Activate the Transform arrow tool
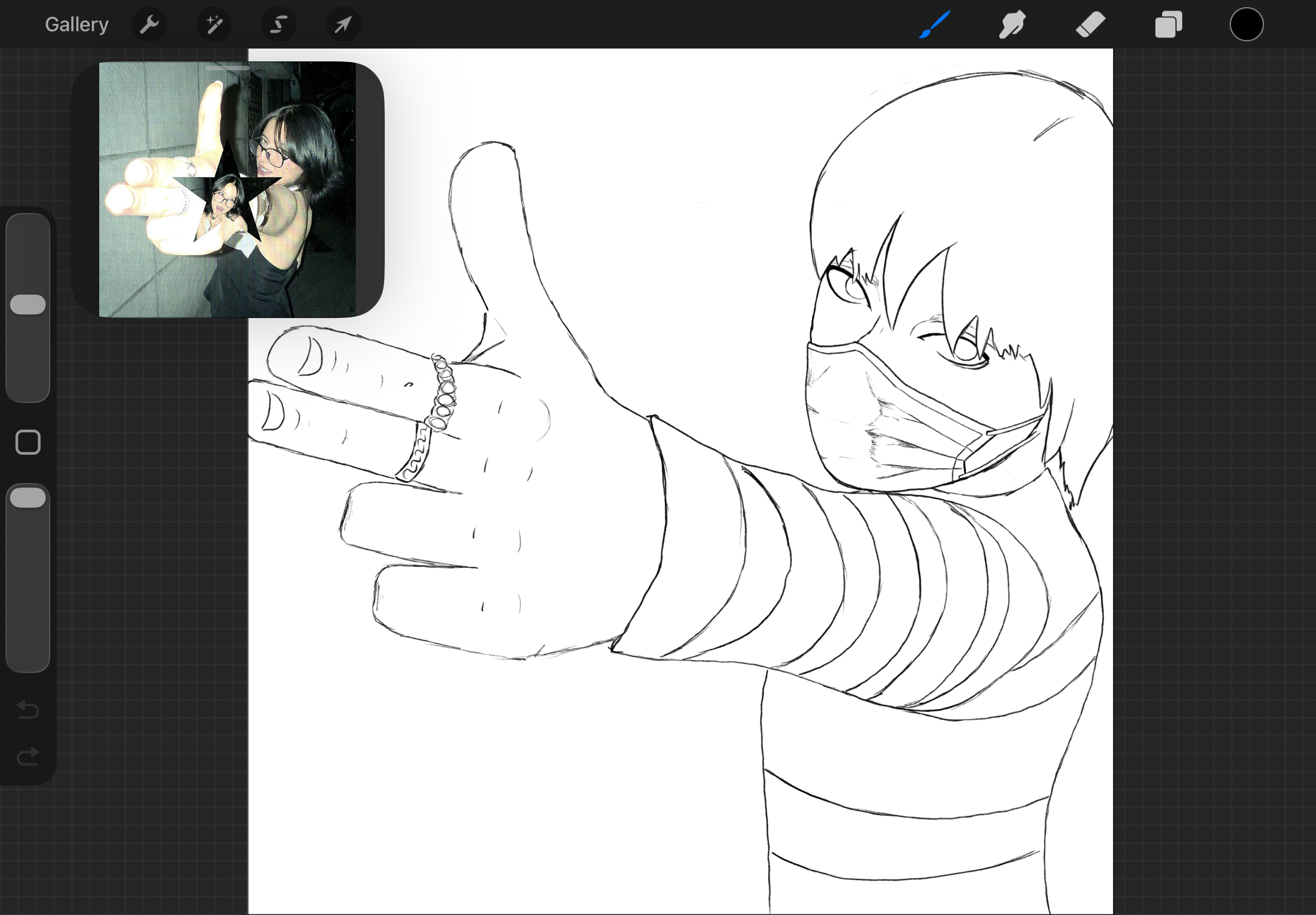The height and width of the screenshot is (915, 1316). click(343, 25)
